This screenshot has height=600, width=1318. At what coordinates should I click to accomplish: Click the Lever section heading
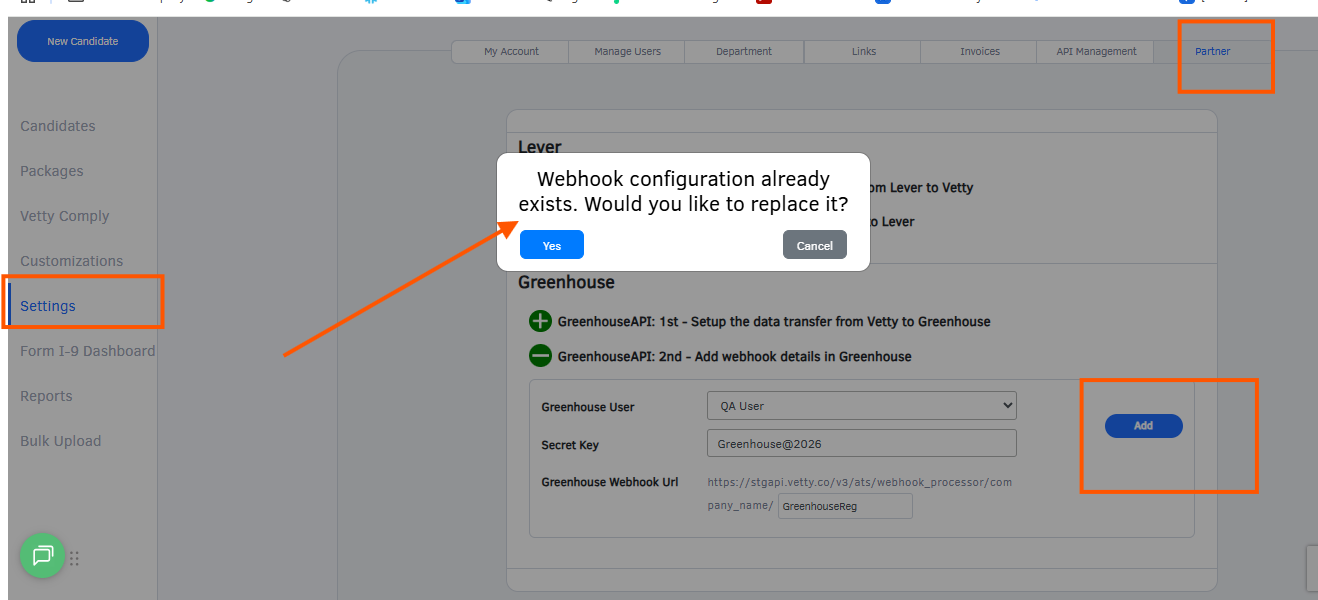pyautogui.click(x=540, y=147)
